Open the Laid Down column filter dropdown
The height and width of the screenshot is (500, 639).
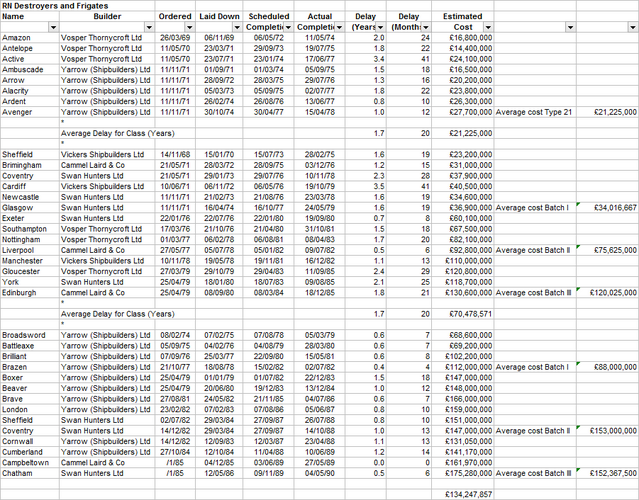pyautogui.click(x=237, y=27)
